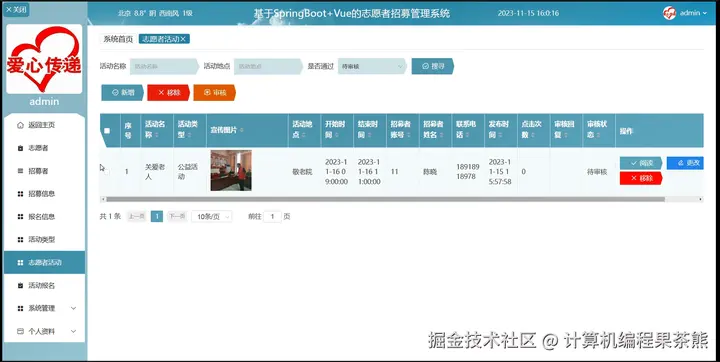Focus the 活动名称 search field
720x362 pixels.
164,66
